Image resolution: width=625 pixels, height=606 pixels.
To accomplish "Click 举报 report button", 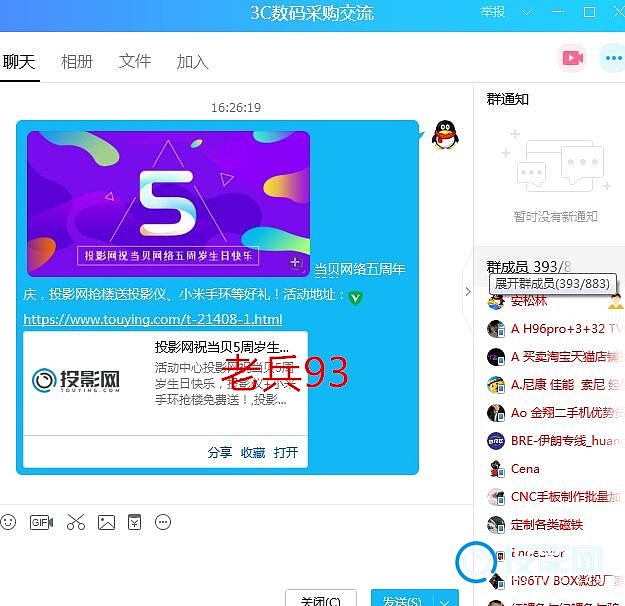I will pos(493,12).
